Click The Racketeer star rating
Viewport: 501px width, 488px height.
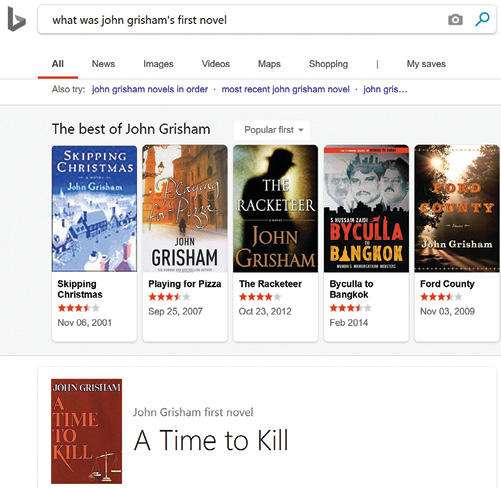point(260,297)
